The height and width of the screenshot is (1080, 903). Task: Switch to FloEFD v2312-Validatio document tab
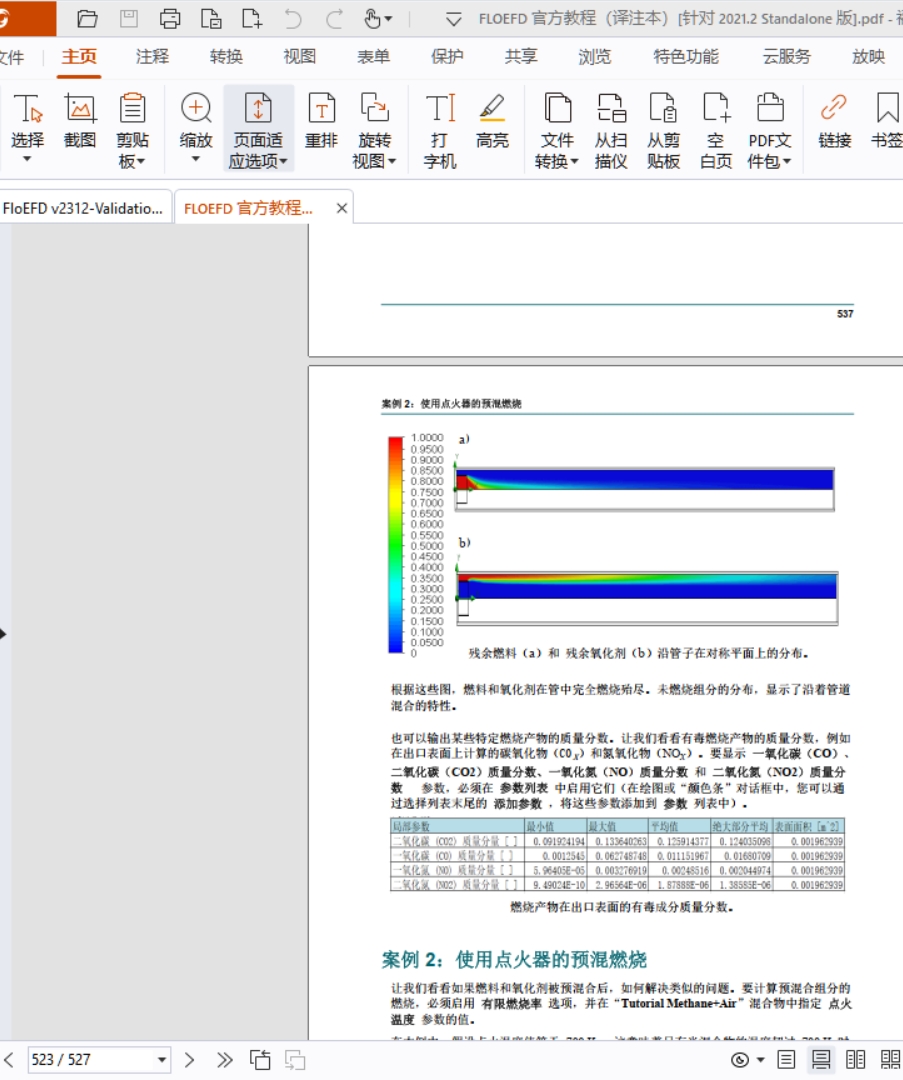point(83,208)
